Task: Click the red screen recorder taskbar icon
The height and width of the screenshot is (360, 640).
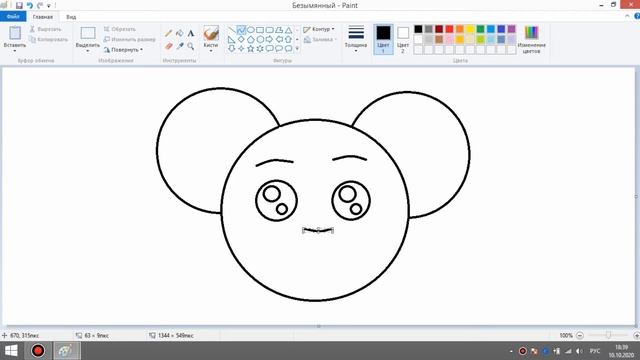Action: (38, 351)
